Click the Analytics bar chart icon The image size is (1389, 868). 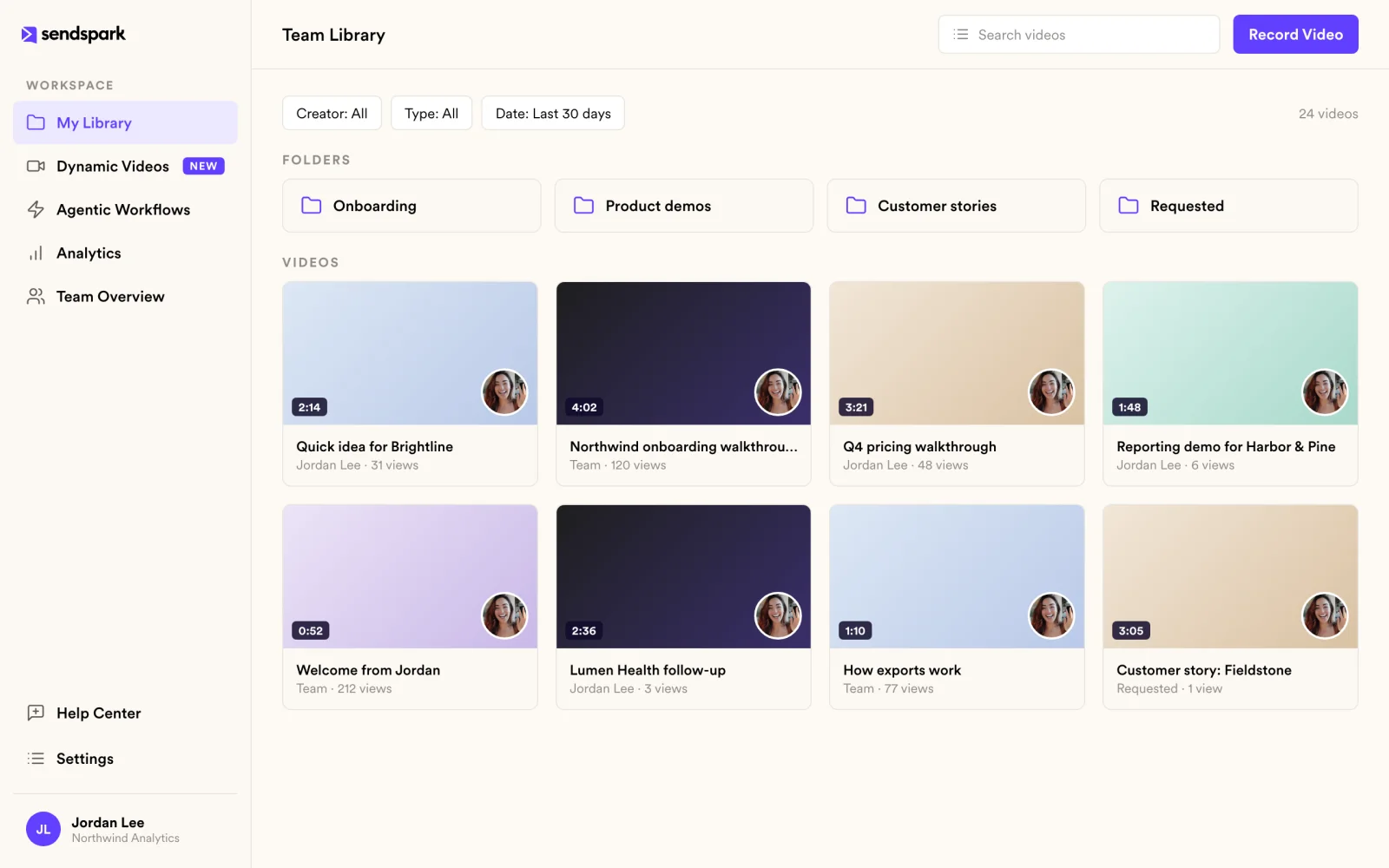pyautogui.click(x=36, y=253)
